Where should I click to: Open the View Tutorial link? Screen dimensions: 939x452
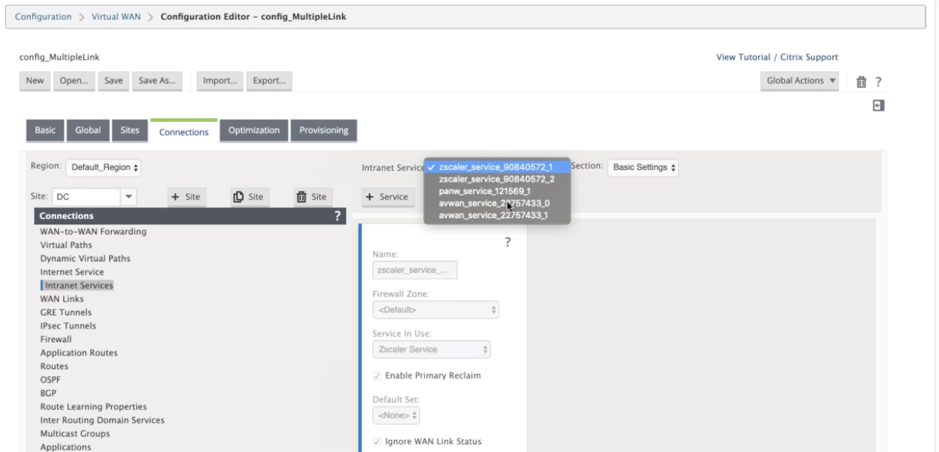click(x=743, y=57)
